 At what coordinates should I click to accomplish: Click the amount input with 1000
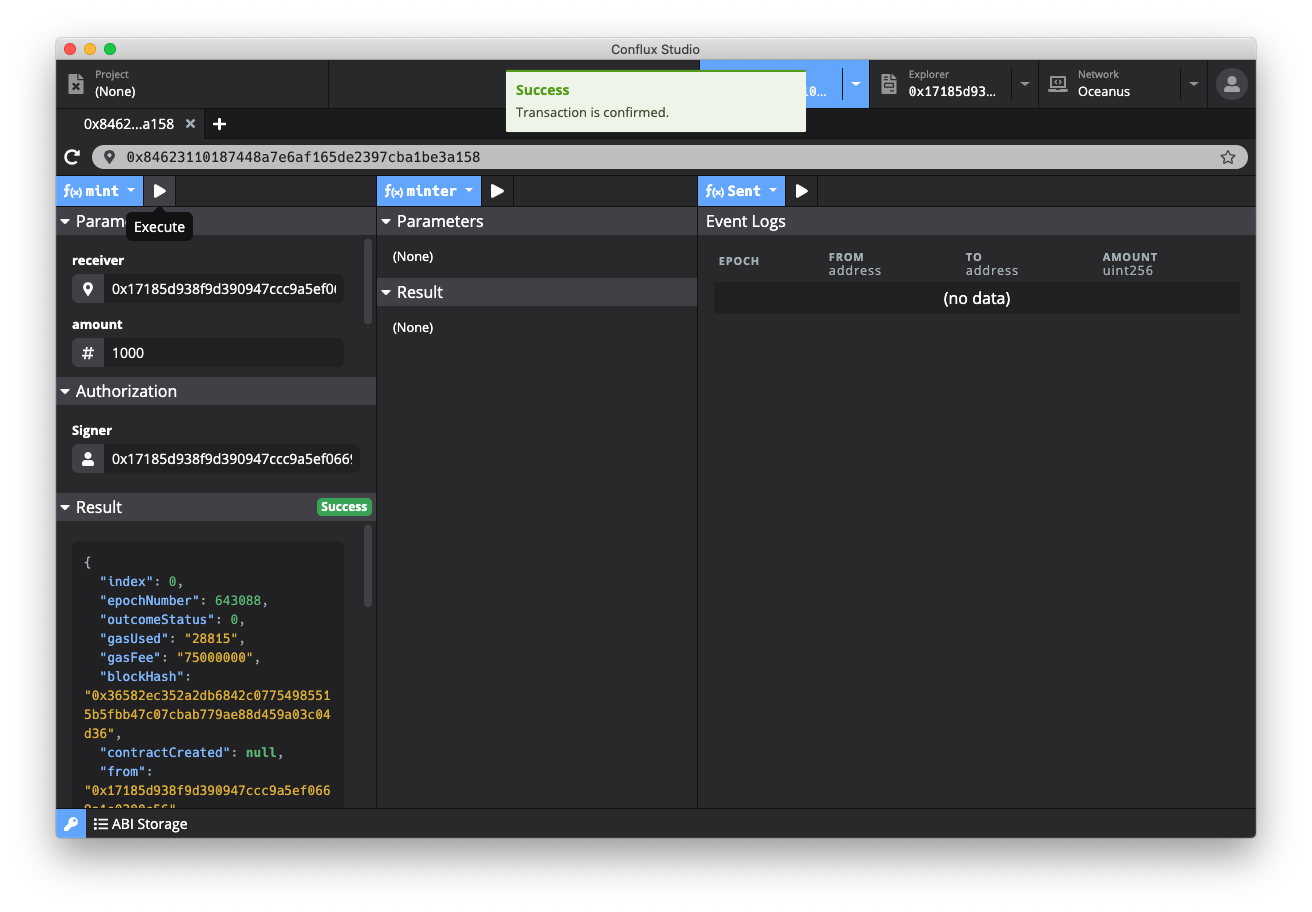(224, 353)
